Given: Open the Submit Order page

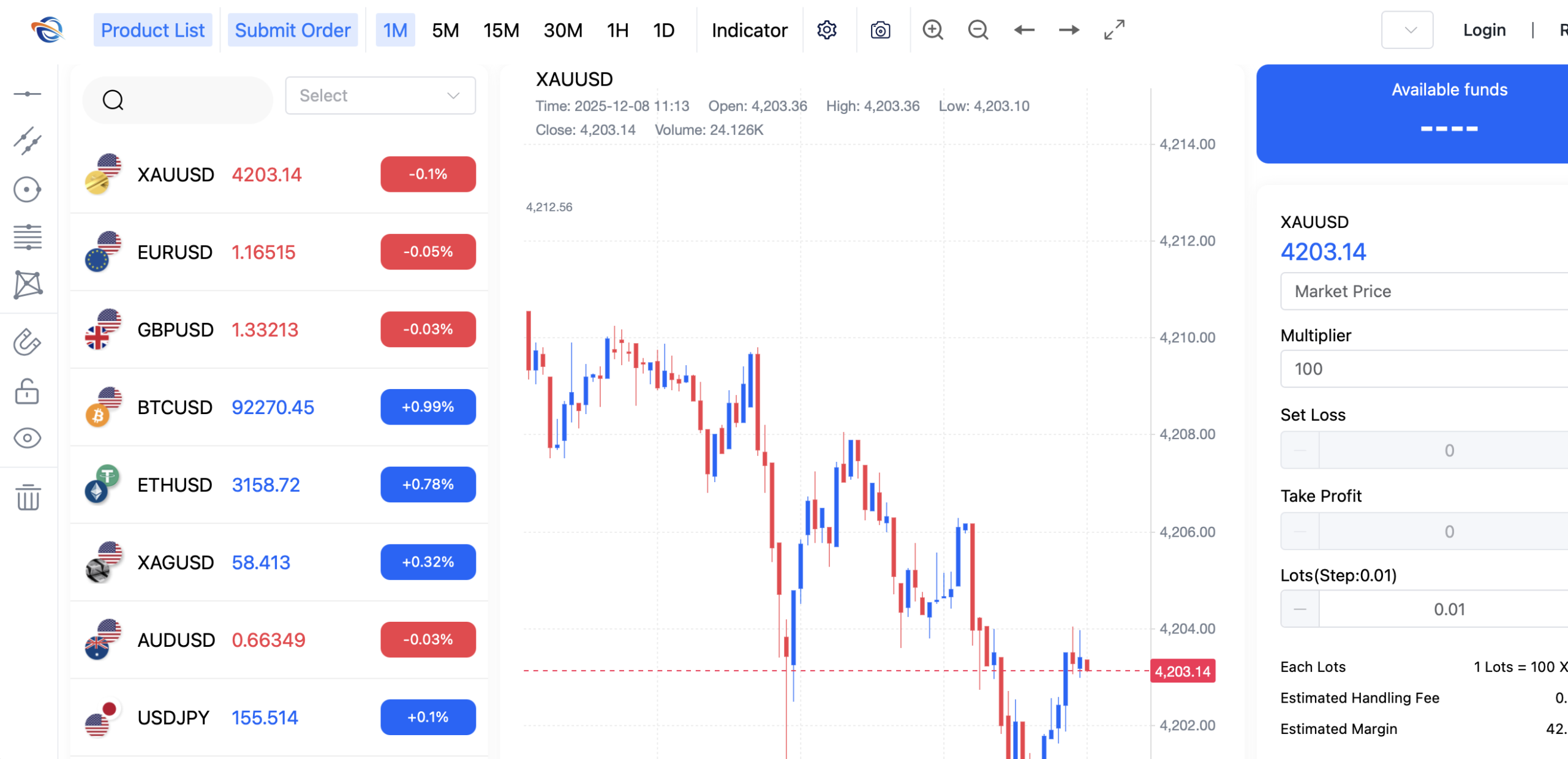Looking at the screenshot, I should [292, 29].
